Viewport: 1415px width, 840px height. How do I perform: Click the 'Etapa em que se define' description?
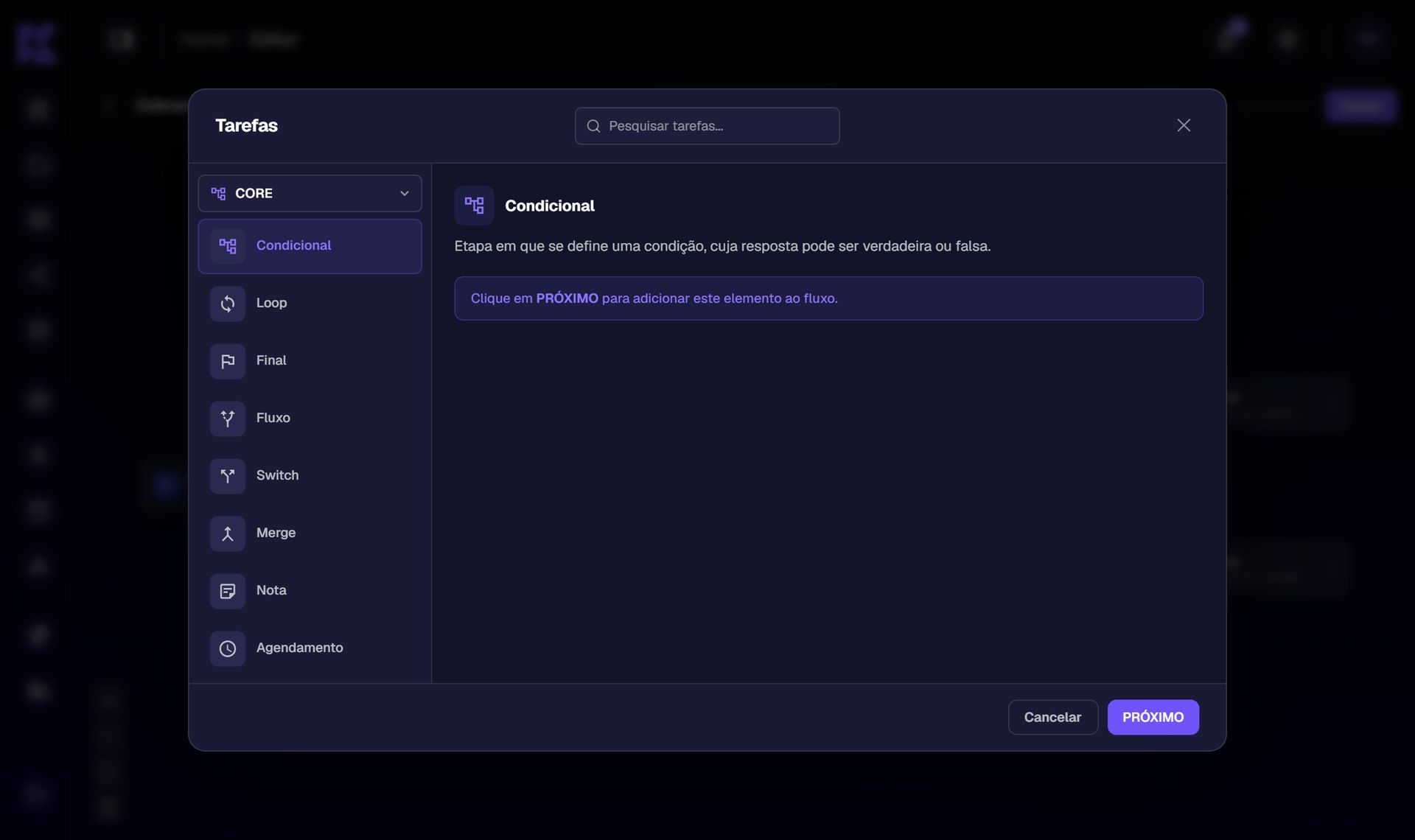(722, 246)
